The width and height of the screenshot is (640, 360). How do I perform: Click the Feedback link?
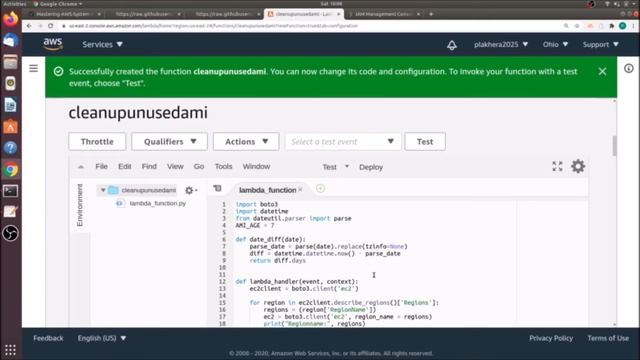48,338
